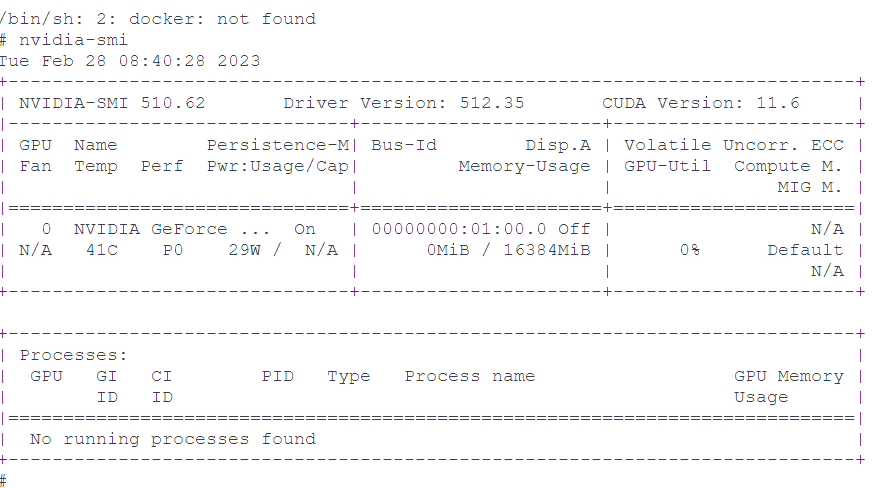Click the NVIDIA GeForce GPU name
Image resolution: width=884 pixels, height=488 pixels.
point(171,229)
